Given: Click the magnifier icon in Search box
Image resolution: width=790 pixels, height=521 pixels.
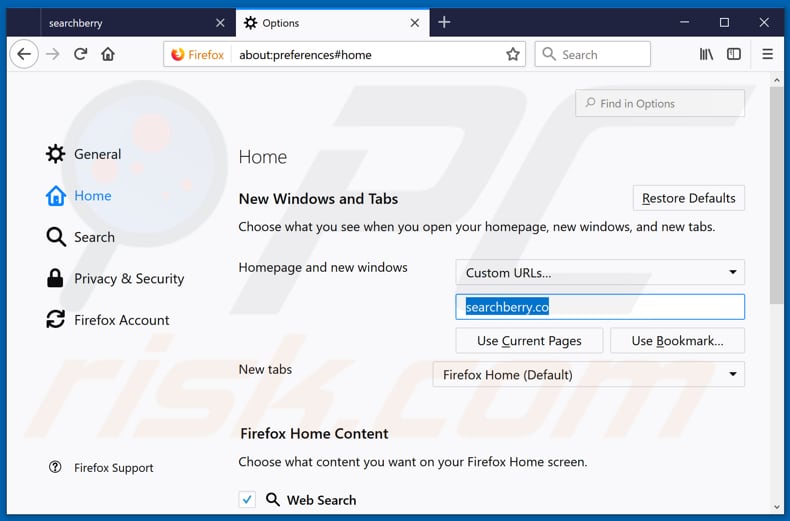Looking at the screenshot, I should pos(549,54).
